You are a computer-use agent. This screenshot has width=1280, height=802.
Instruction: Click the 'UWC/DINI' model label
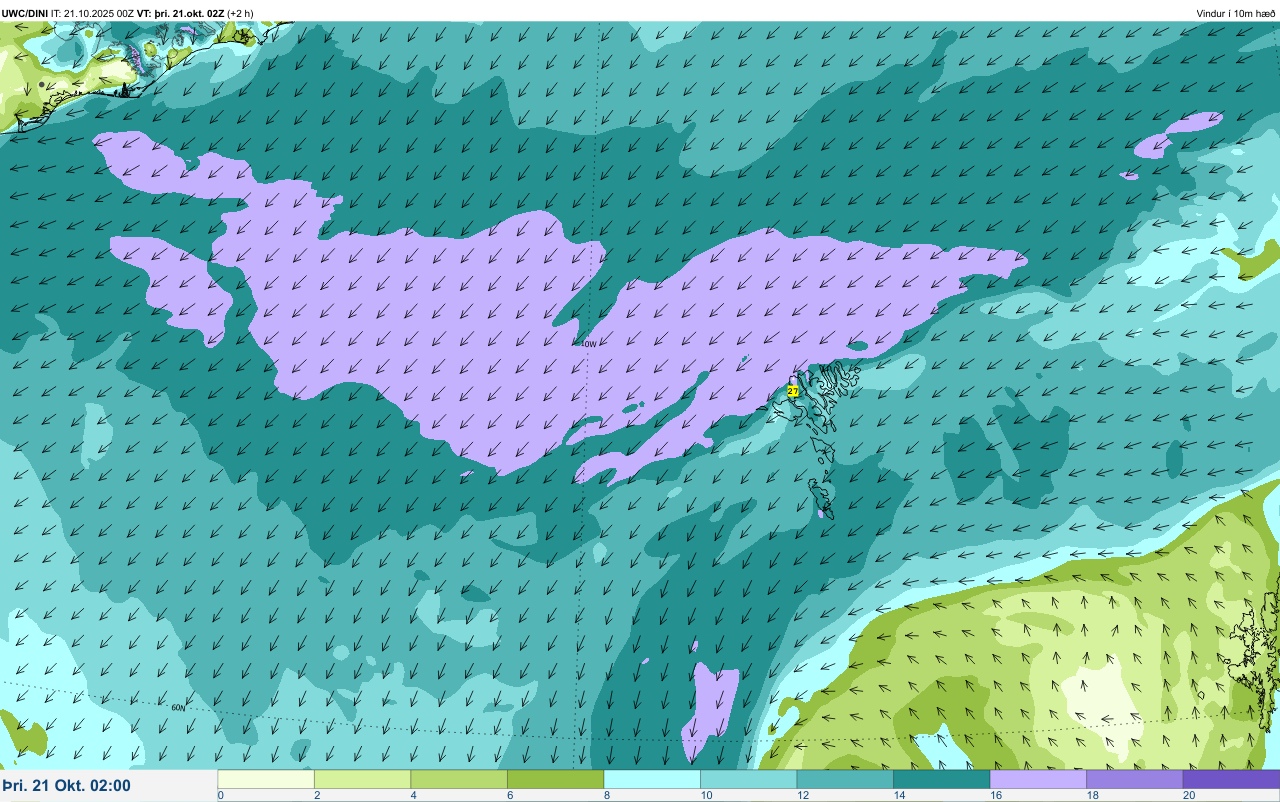tap(25, 13)
